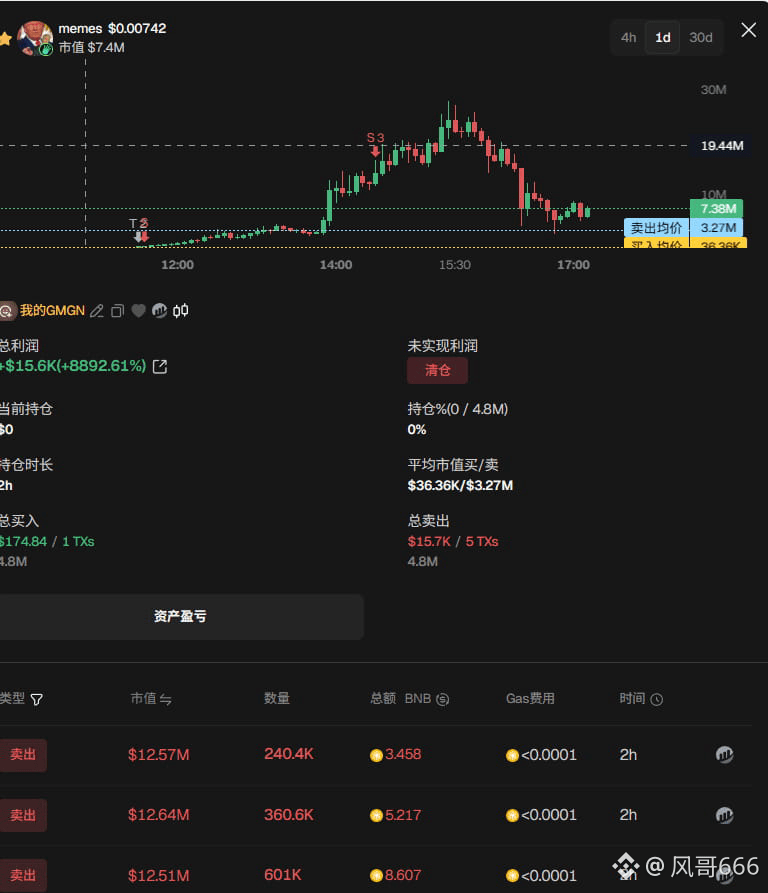Viewport: 768px width, 893px height.
Task: Toggle the star favorite for the memes token
Action: 5,38
